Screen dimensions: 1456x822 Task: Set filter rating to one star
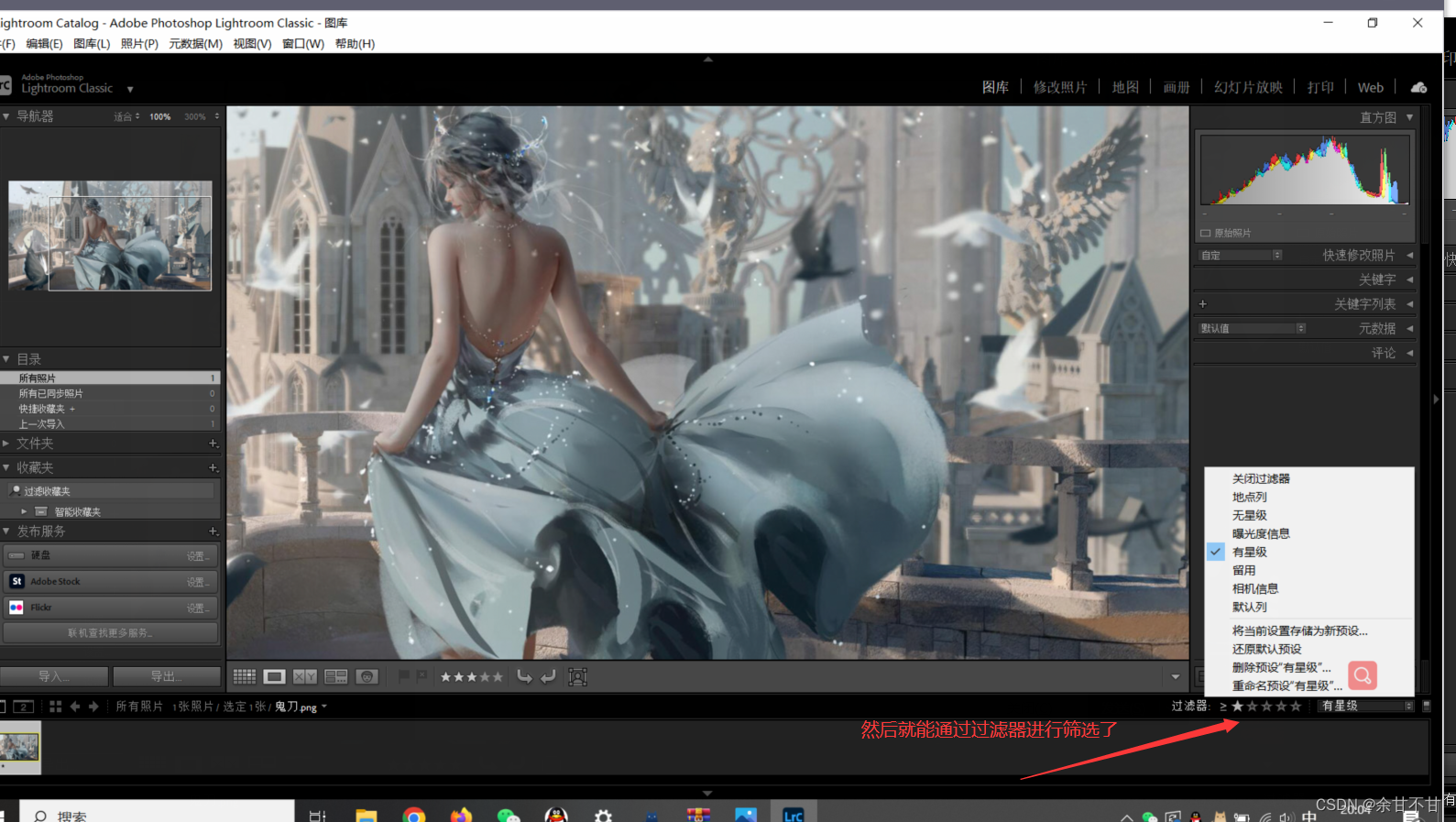tap(1238, 707)
